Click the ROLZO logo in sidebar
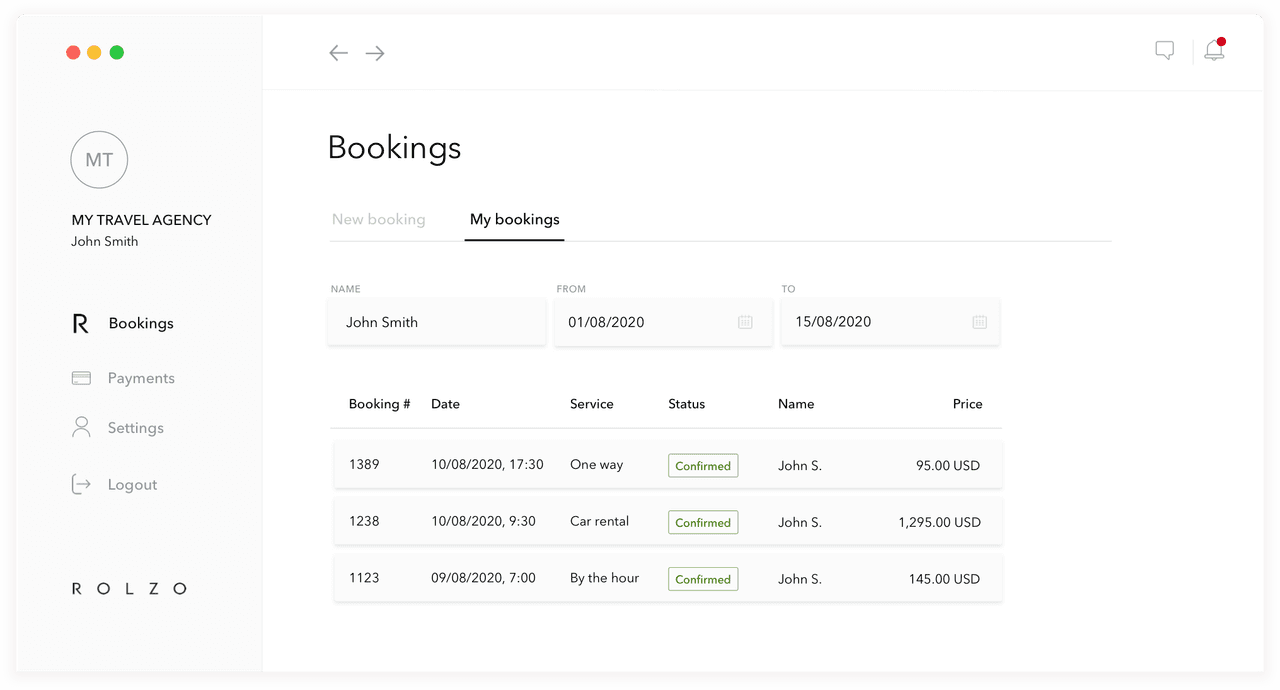 [x=129, y=589]
